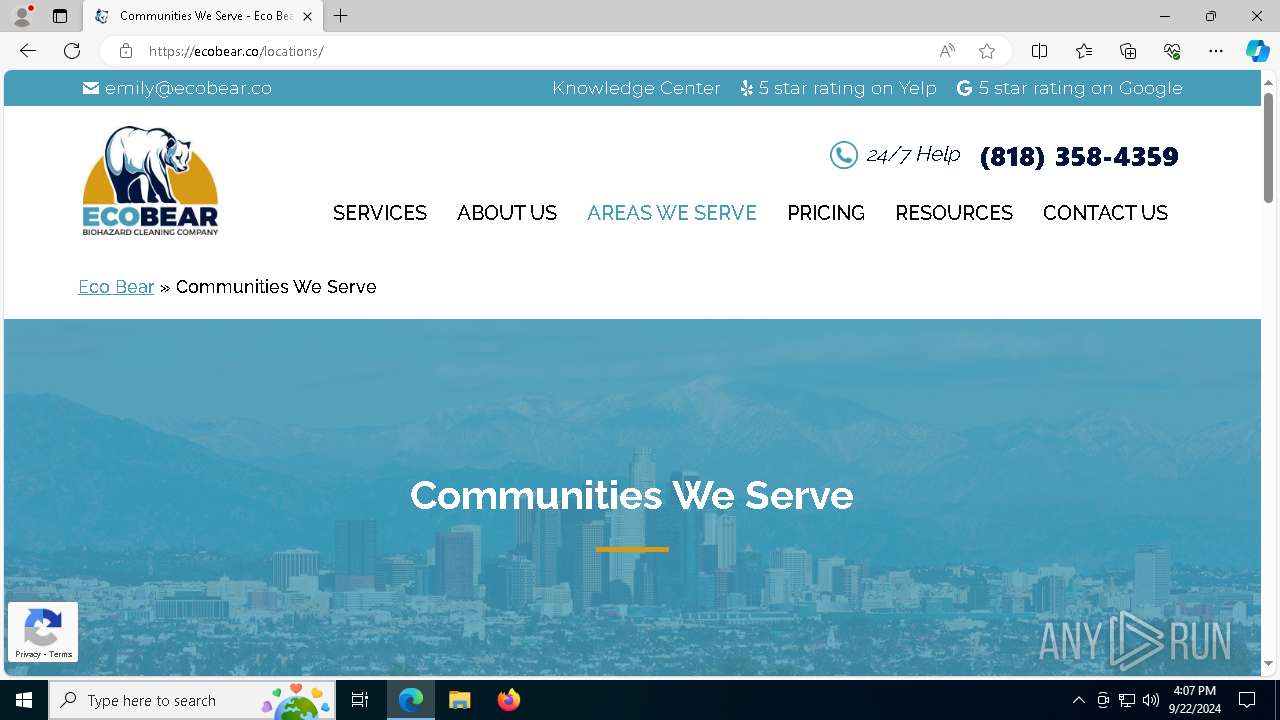Open Task View on taskbar
This screenshot has width=1280, height=720.
pyautogui.click(x=360, y=700)
